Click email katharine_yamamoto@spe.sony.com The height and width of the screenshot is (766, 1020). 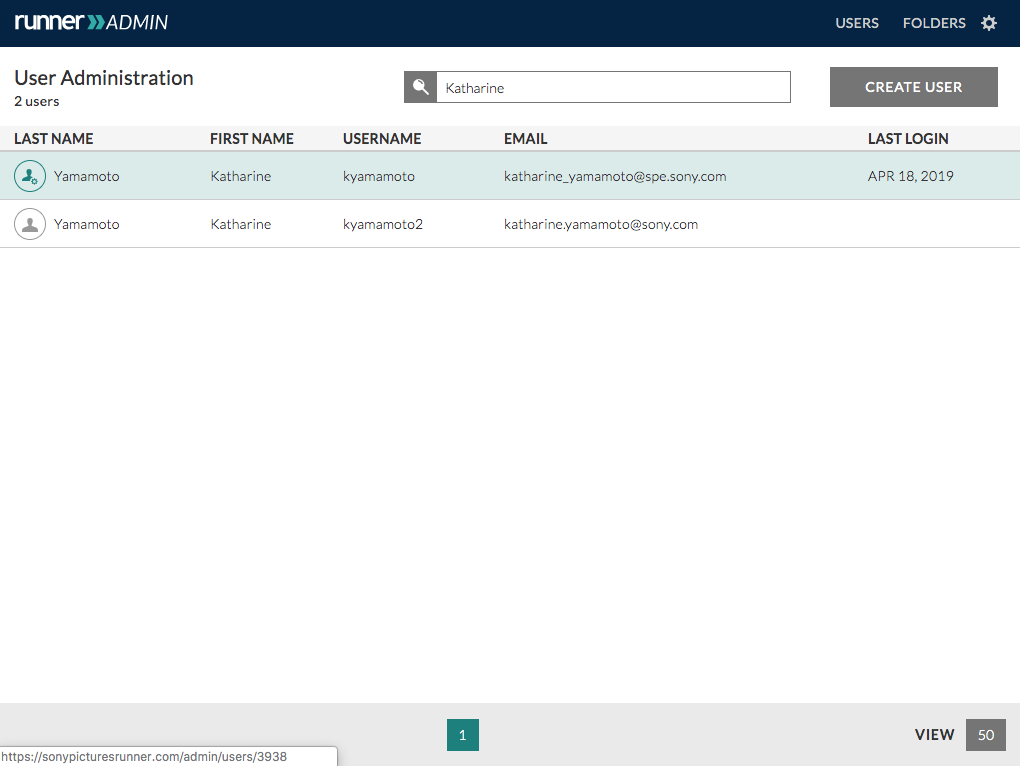(x=615, y=176)
